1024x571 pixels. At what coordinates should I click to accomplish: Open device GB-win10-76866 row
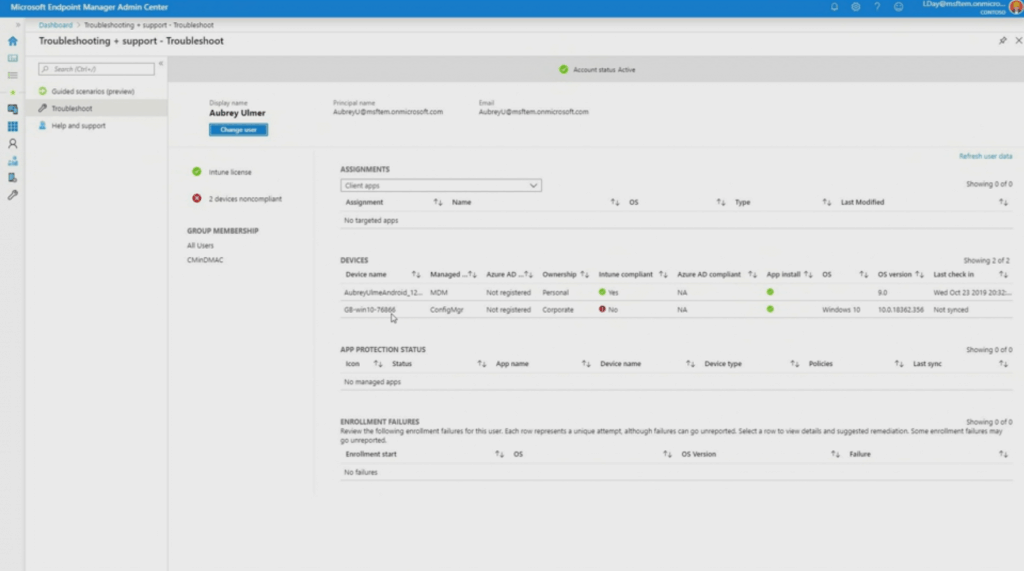677,310
